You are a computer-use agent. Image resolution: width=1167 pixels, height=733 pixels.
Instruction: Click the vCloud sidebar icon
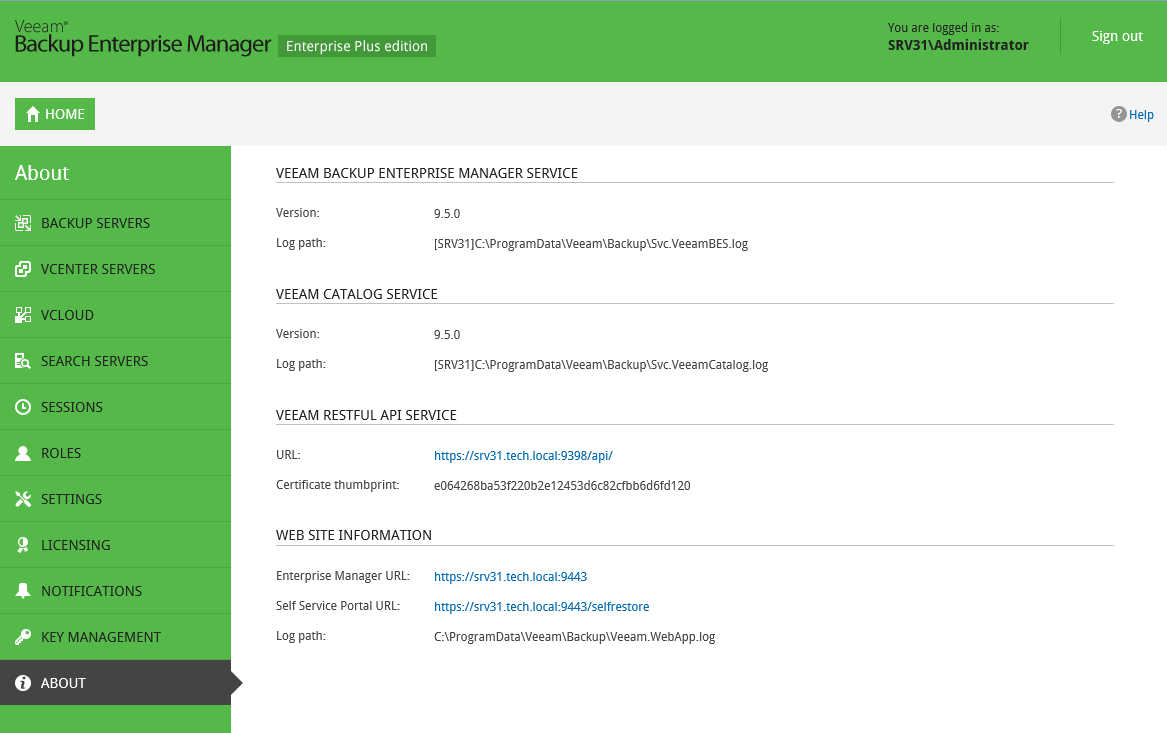point(23,315)
